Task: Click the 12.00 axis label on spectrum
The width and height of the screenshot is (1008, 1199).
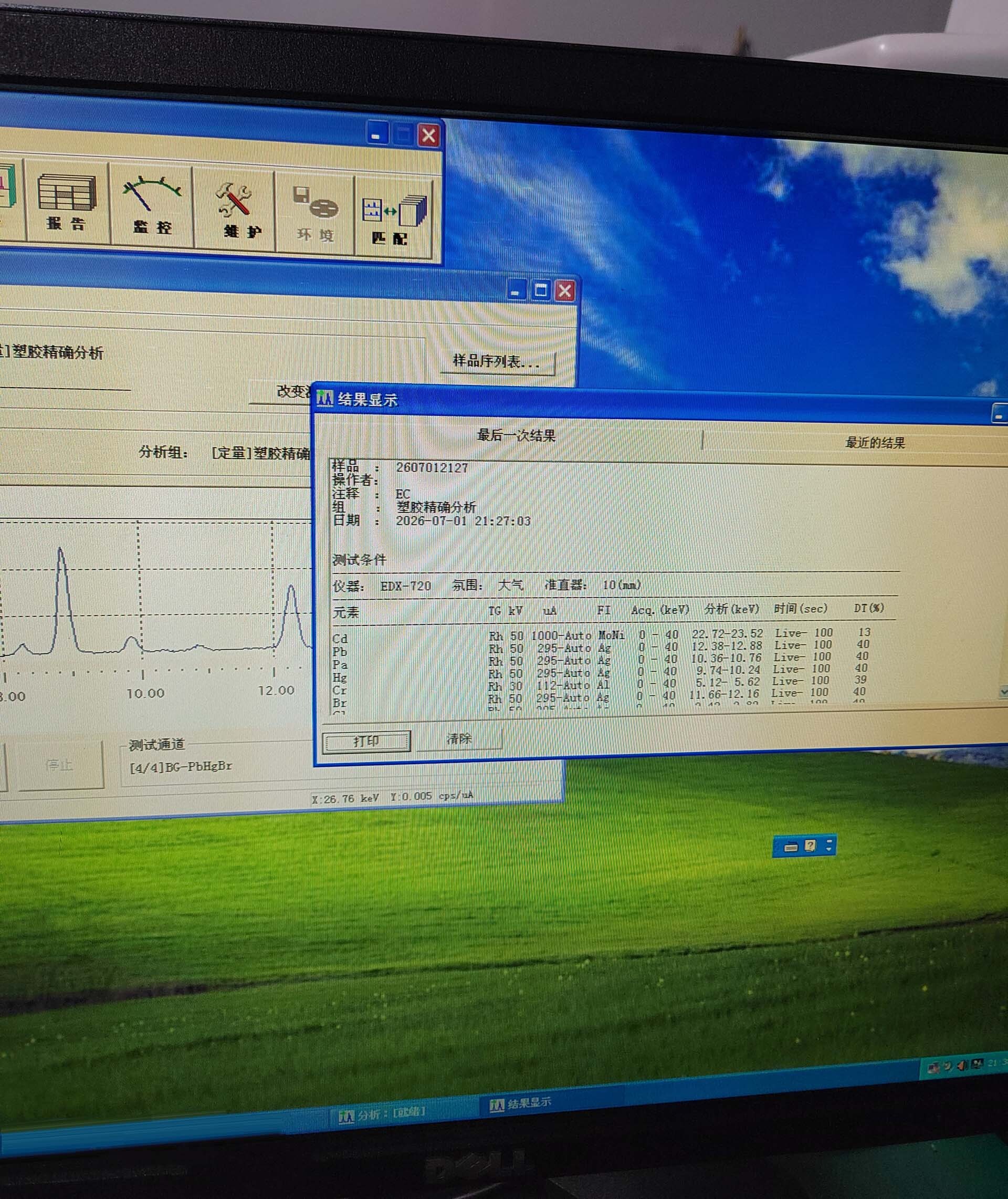Action: pos(276,691)
